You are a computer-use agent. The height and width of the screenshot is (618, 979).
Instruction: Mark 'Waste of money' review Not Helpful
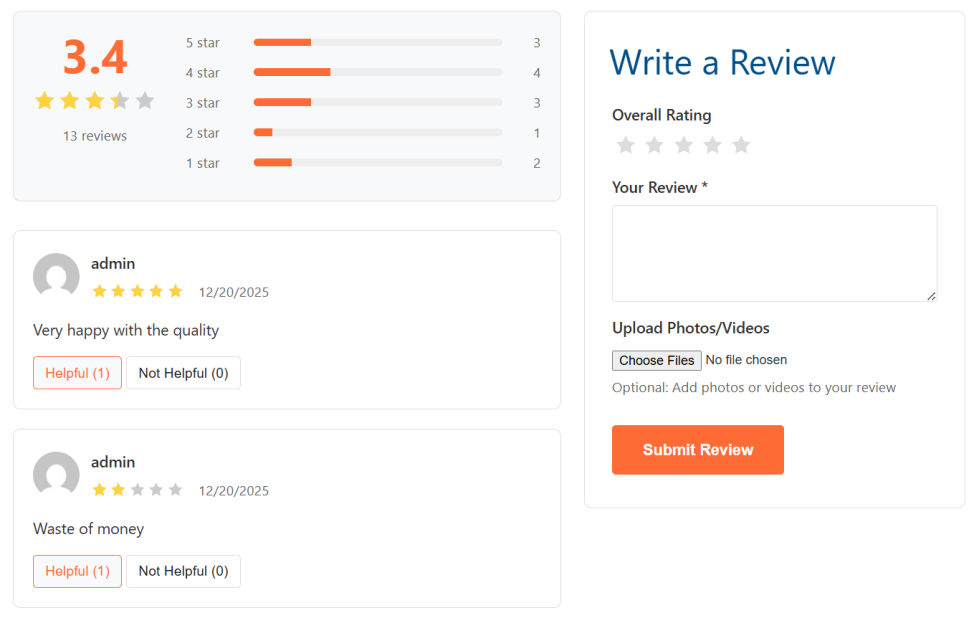pyautogui.click(x=183, y=571)
